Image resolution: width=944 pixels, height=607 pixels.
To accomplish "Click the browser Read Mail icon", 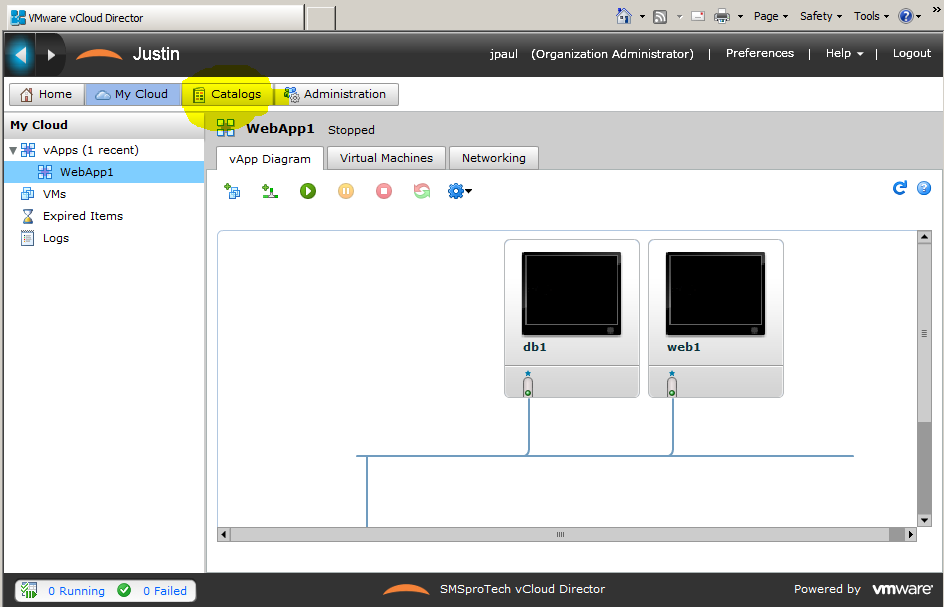I will (698, 16).
